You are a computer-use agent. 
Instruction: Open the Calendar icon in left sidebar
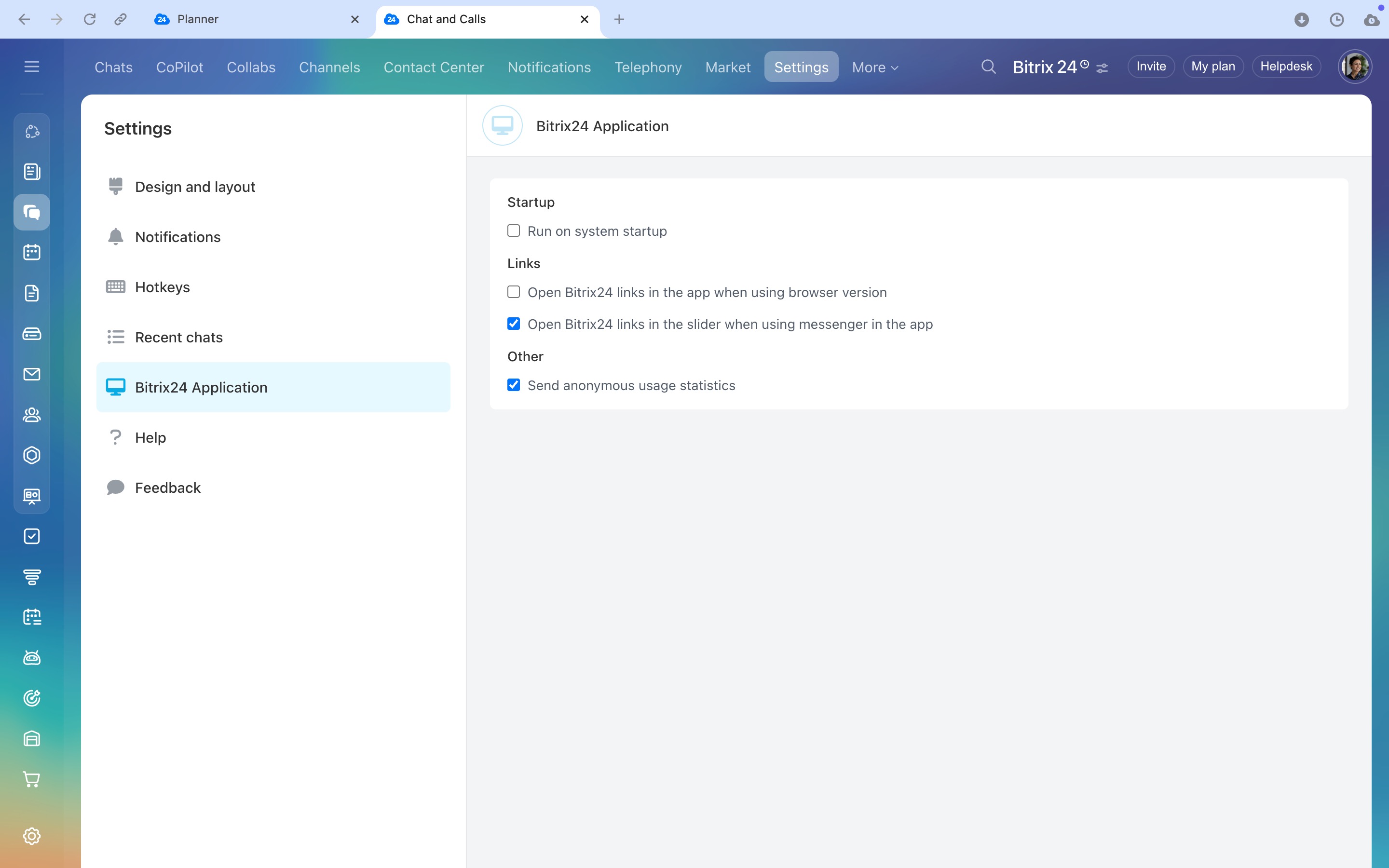31,252
